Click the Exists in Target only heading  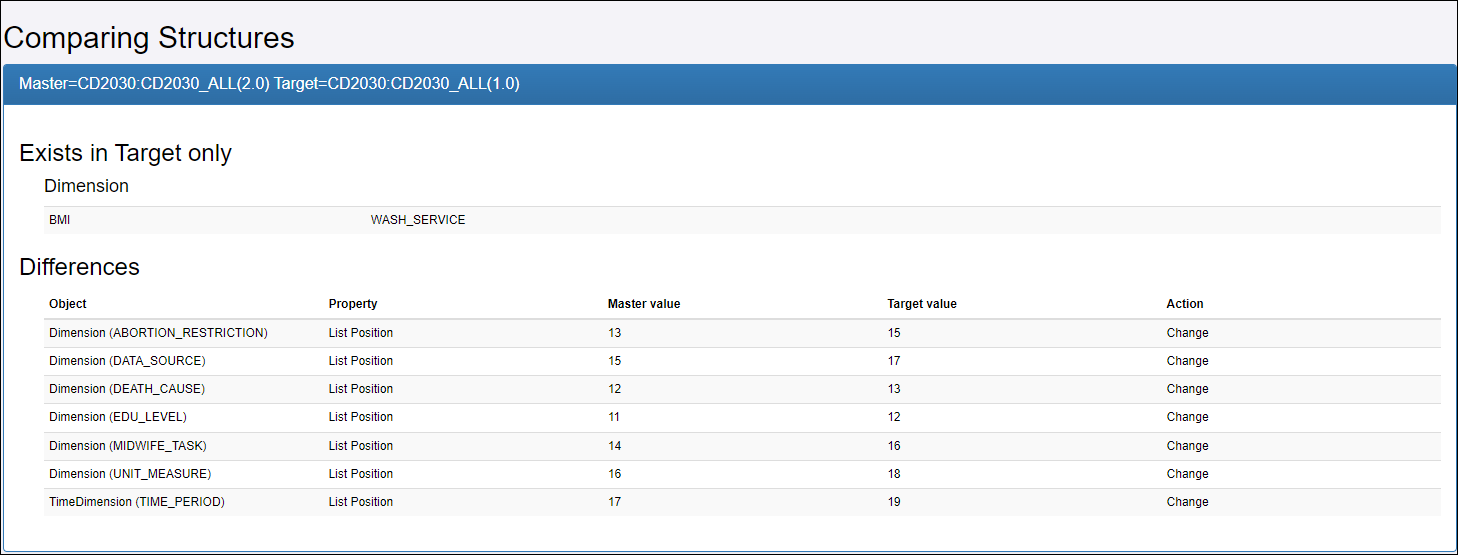pos(126,153)
